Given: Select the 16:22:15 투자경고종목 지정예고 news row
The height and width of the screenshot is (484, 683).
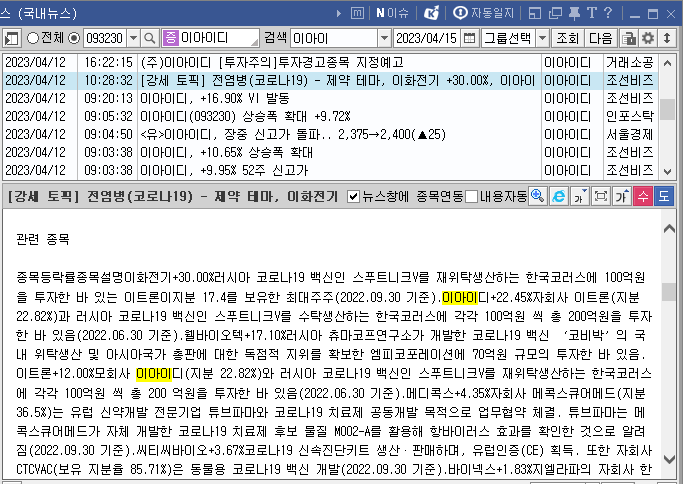Looking at the screenshot, I should tap(331, 63).
